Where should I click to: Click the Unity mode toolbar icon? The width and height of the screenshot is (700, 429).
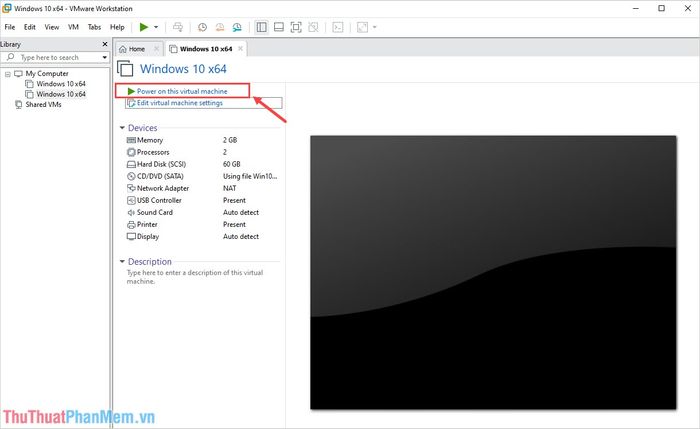click(313, 27)
